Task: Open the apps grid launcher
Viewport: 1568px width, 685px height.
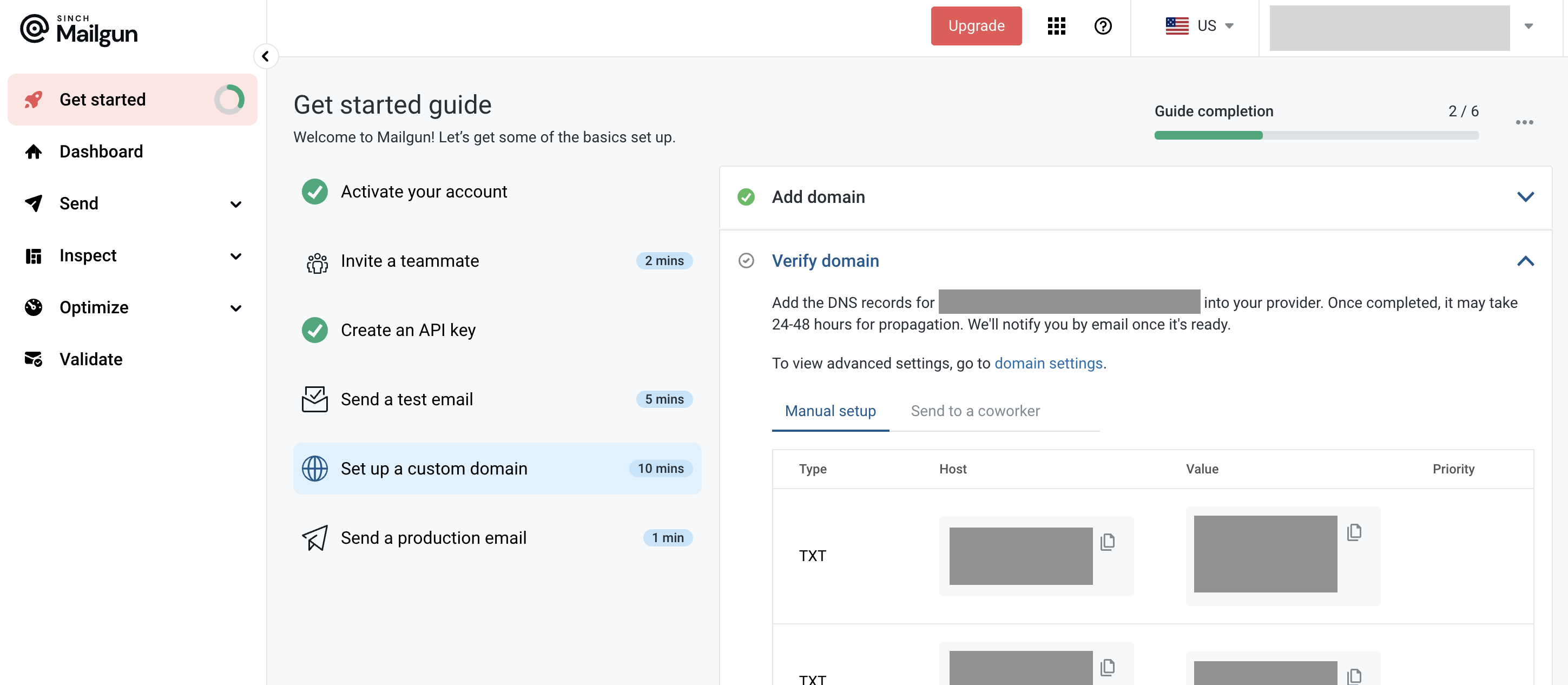Action: [1056, 25]
